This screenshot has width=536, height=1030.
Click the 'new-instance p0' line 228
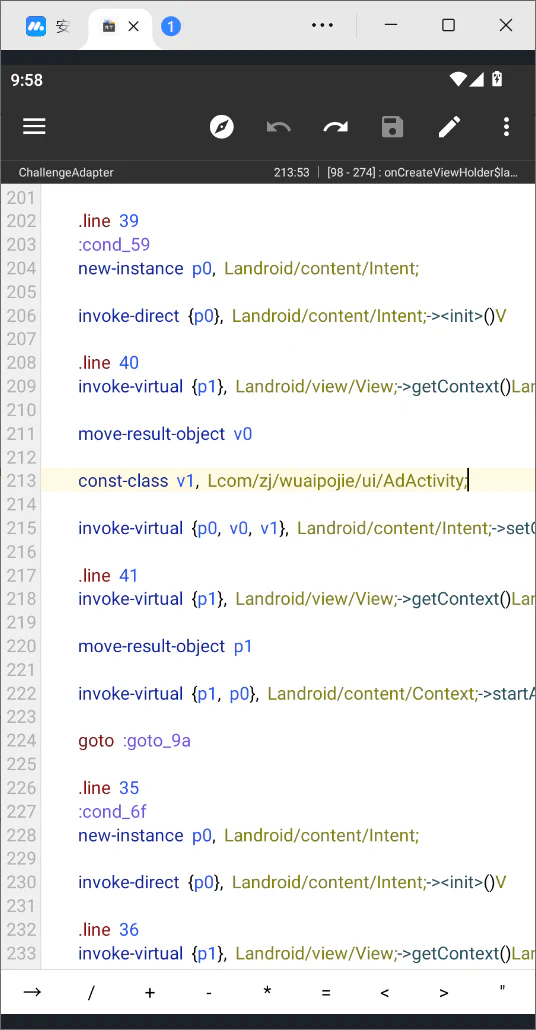248,836
